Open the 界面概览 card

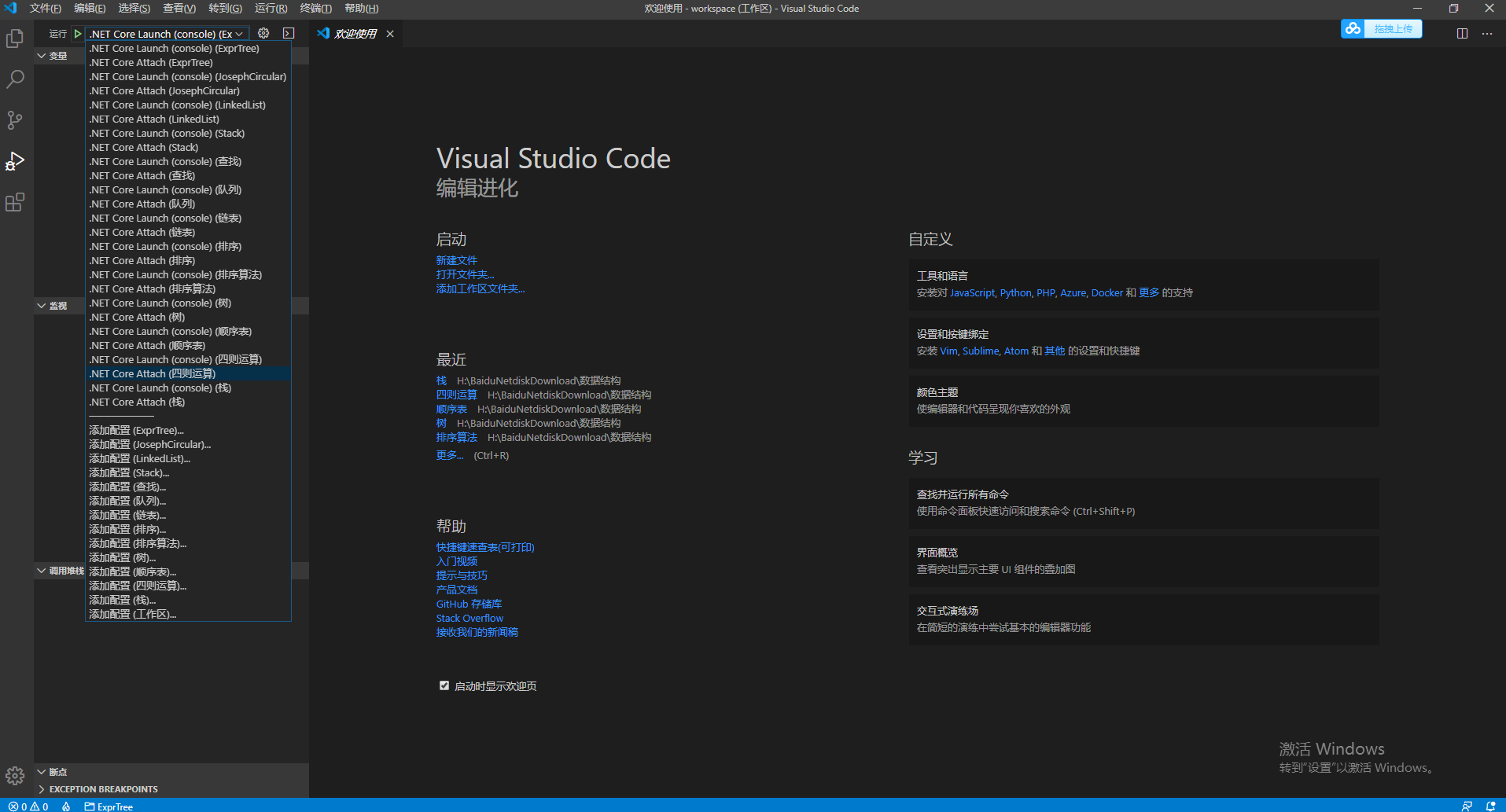coord(1143,561)
